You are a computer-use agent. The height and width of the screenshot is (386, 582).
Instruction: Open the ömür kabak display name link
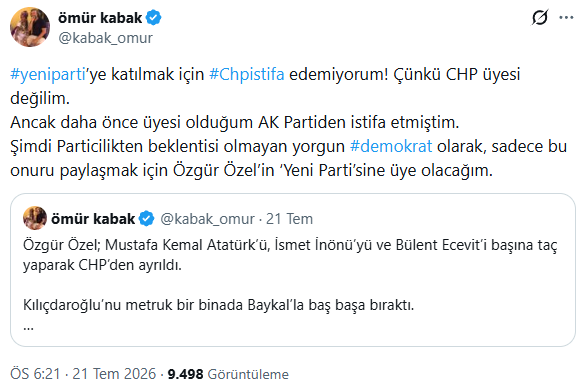(x=100, y=18)
